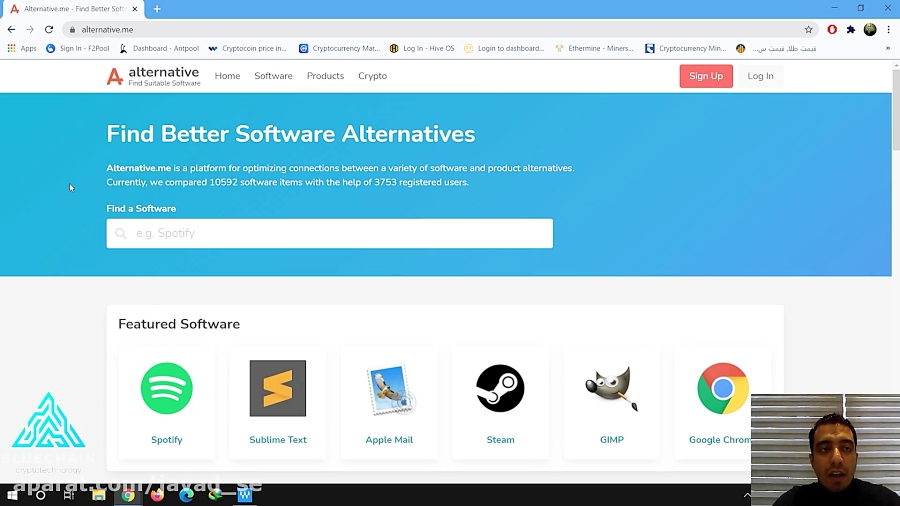Open a new tab with the plus button
The height and width of the screenshot is (506, 900).
157,9
